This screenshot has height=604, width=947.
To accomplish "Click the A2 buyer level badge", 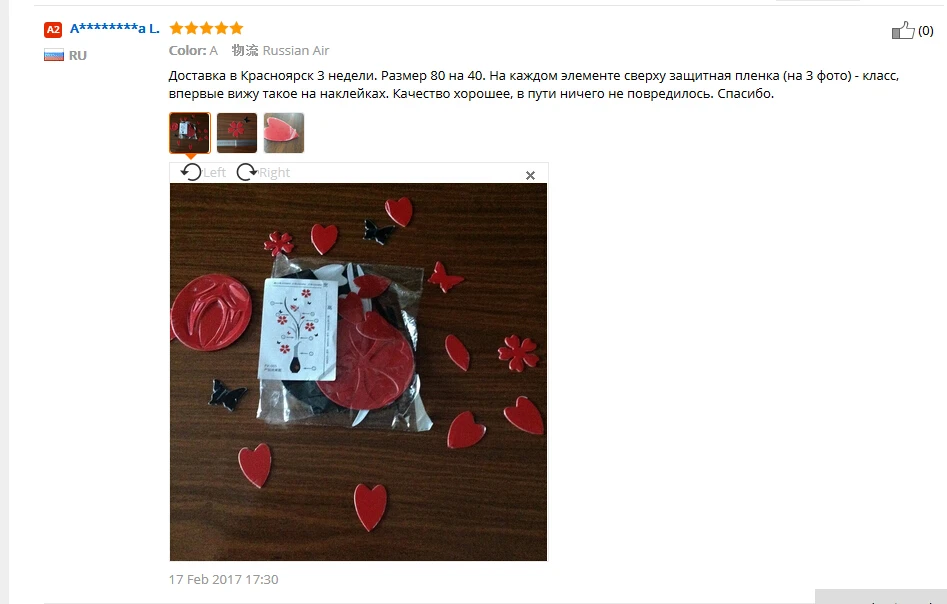I will (53, 30).
